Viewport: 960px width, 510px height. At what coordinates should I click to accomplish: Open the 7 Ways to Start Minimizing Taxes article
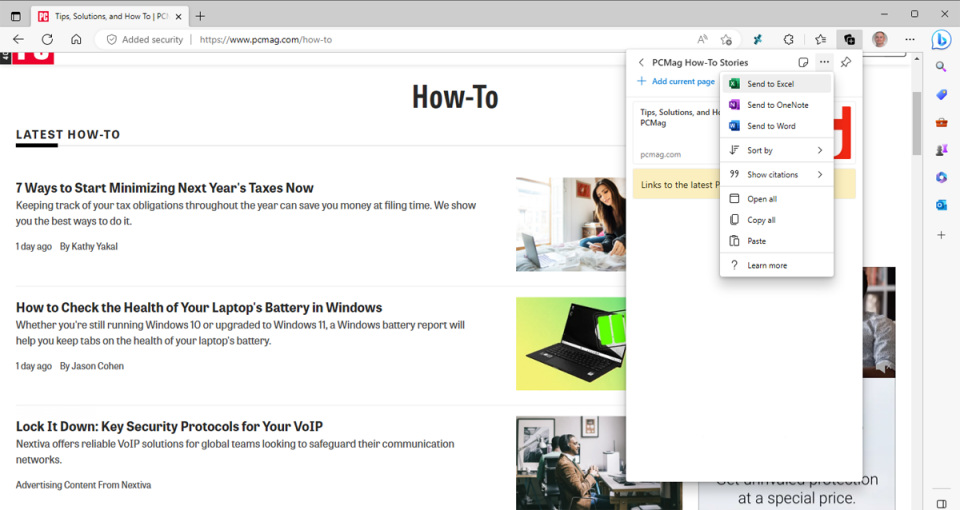165,188
